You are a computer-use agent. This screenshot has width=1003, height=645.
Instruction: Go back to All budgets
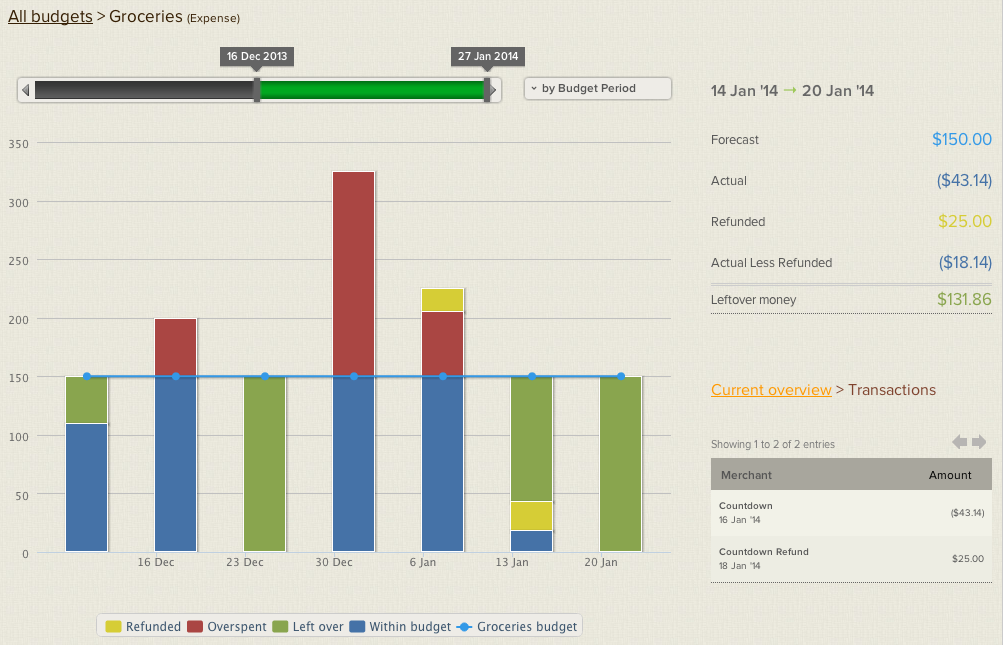pyautogui.click(x=50, y=17)
